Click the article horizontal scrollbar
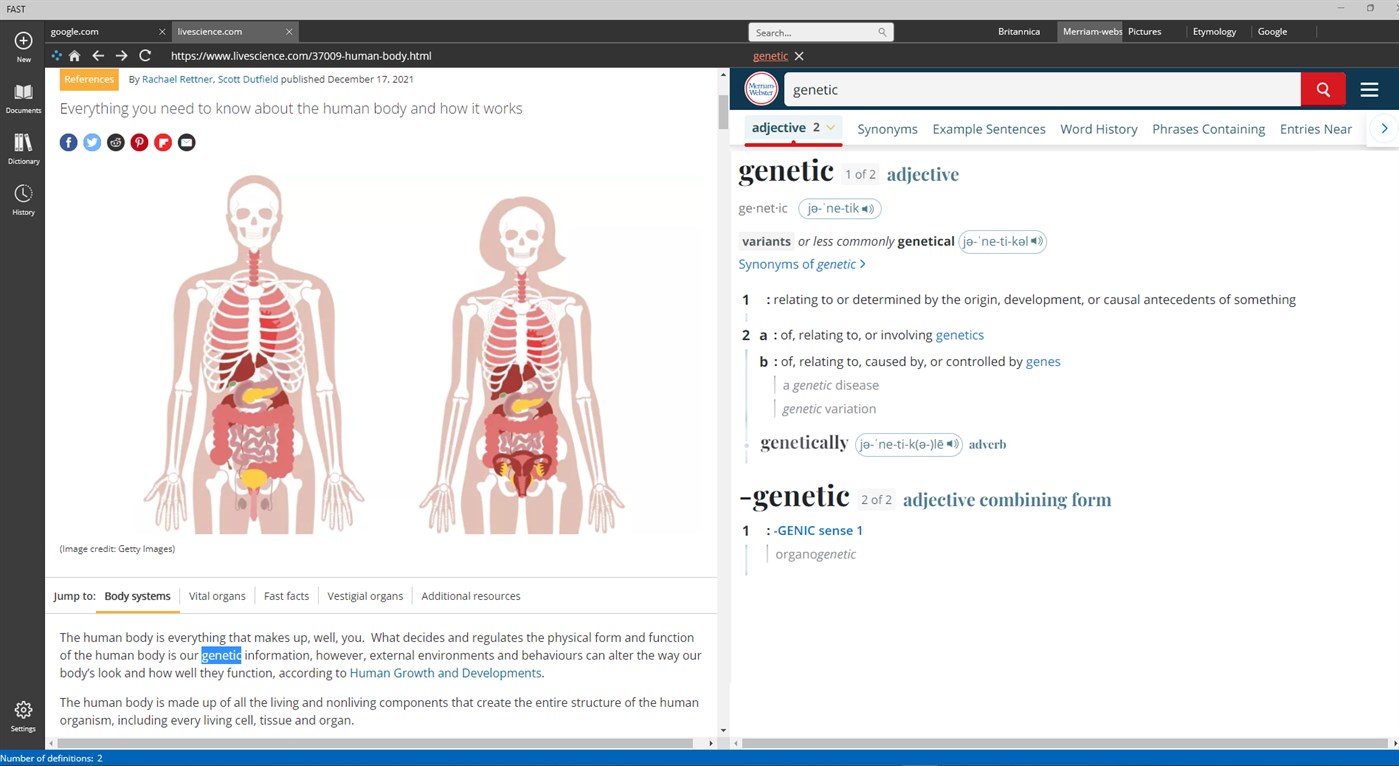Screen dimensions: 1399x766 pos(375,743)
